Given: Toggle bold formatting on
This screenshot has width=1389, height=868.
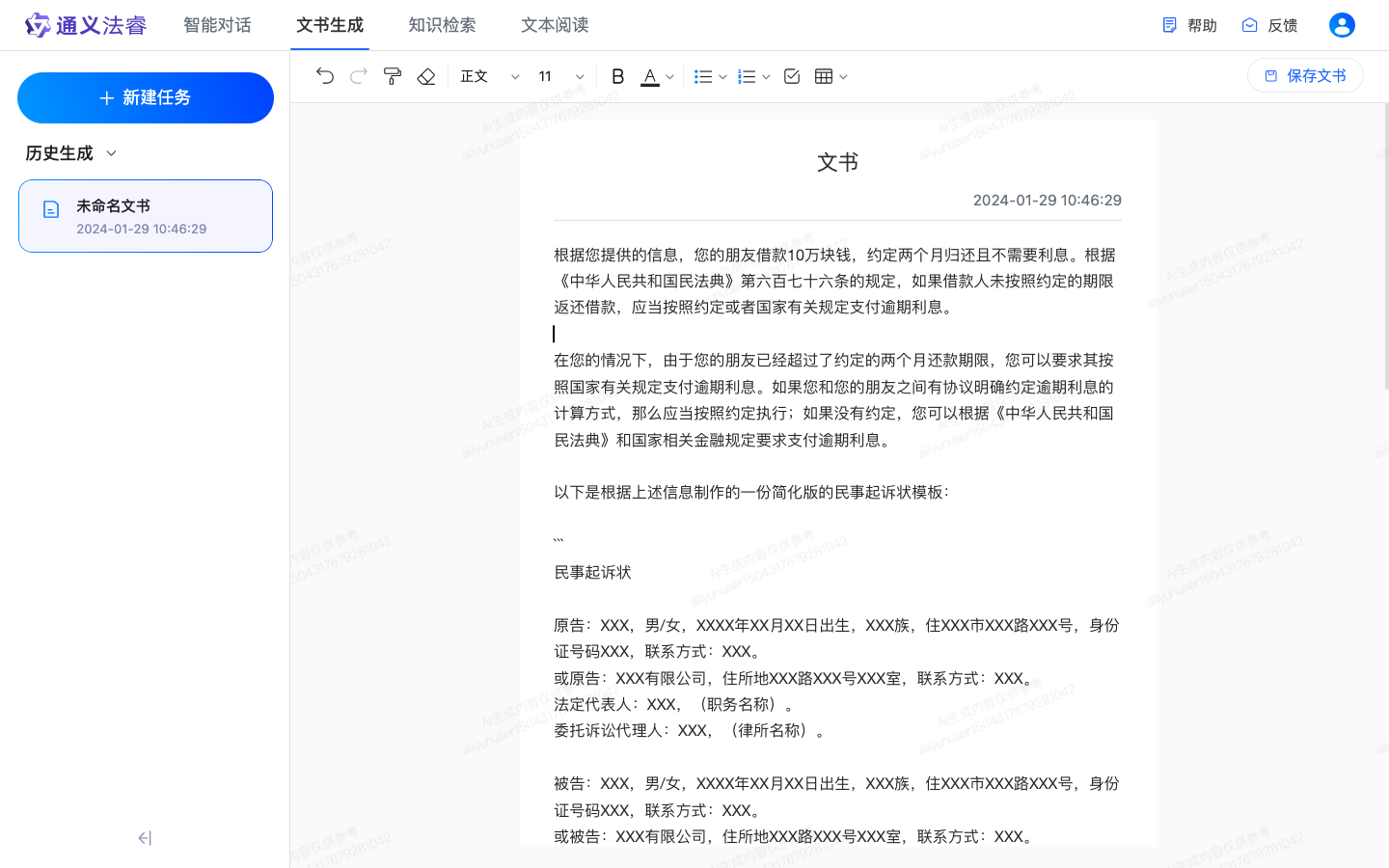Looking at the screenshot, I should pyautogui.click(x=618, y=75).
